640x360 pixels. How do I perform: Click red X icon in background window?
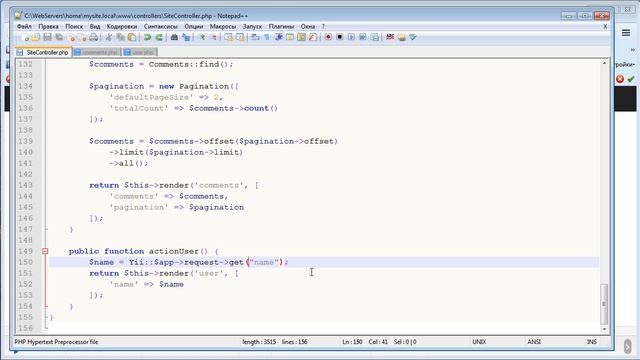tap(620, 79)
